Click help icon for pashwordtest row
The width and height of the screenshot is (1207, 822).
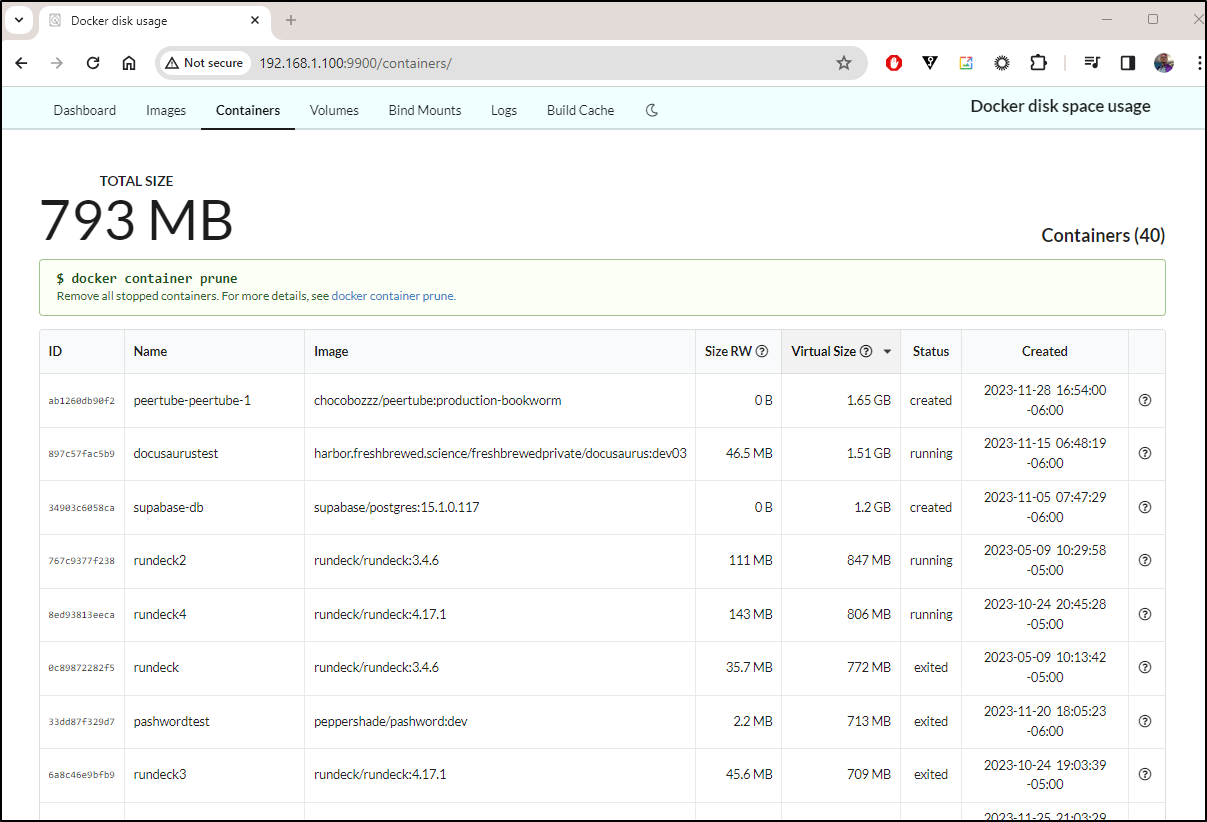[x=1146, y=721]
